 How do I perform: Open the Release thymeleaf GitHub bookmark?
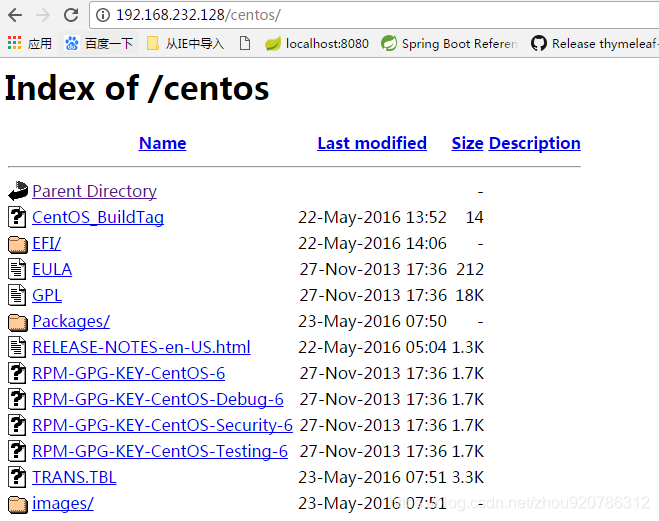pos(594,43)
